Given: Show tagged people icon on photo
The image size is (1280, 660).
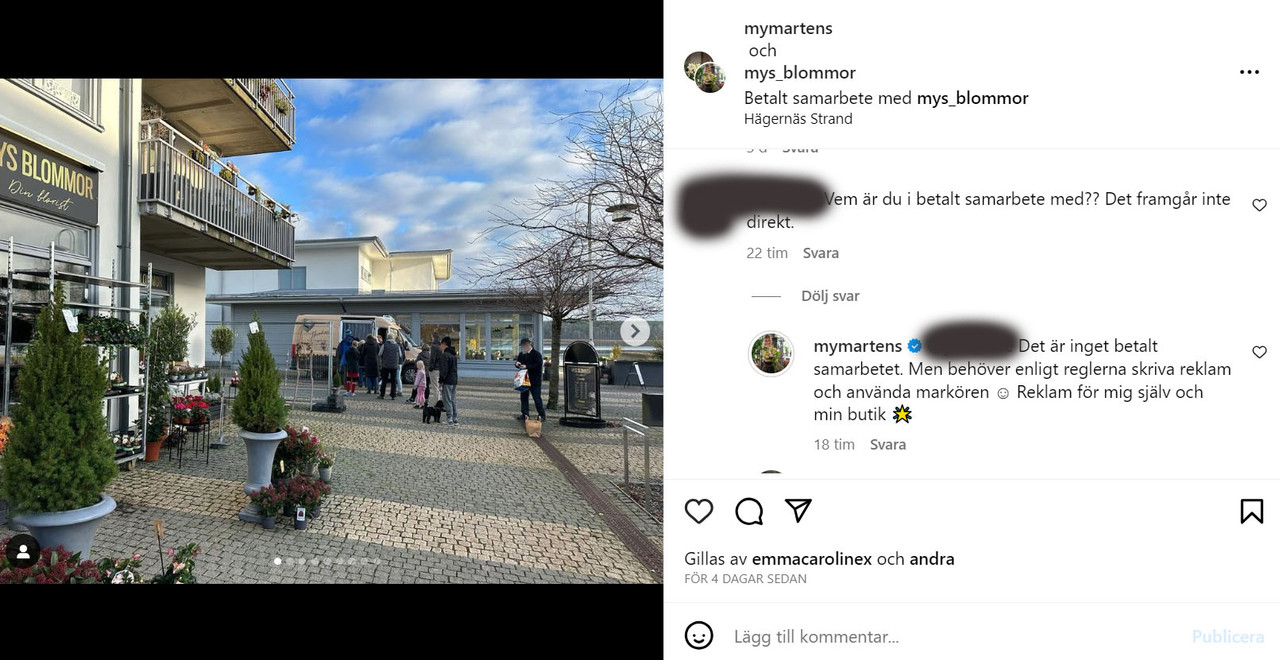Looking at the screenshot, I should point(23,551).
